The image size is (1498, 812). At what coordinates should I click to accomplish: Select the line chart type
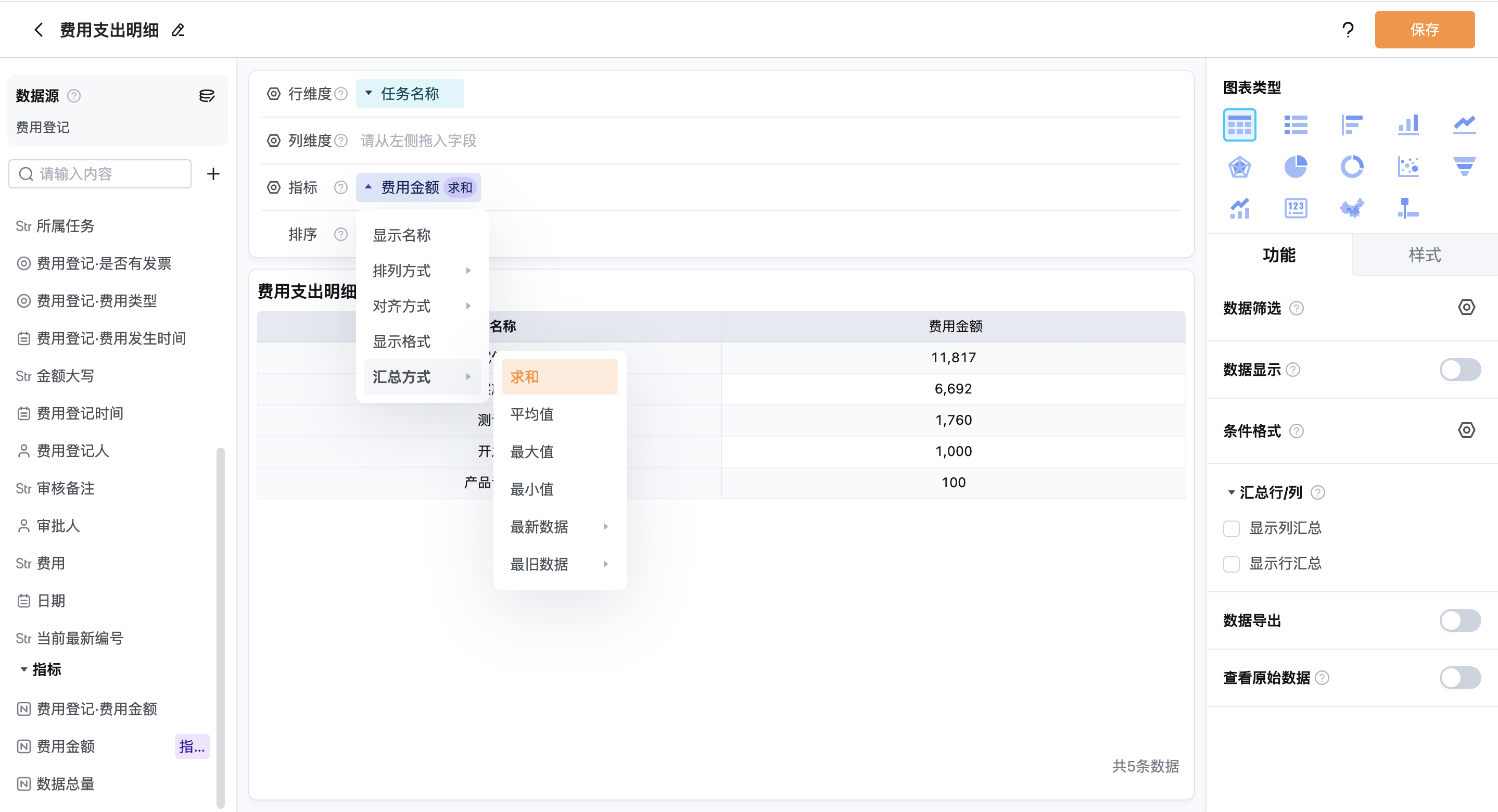coord(1464,124)
